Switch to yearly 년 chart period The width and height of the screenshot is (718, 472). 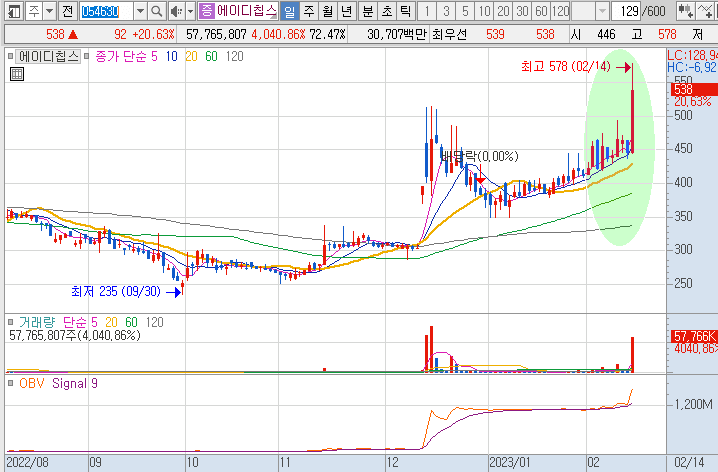347,11
